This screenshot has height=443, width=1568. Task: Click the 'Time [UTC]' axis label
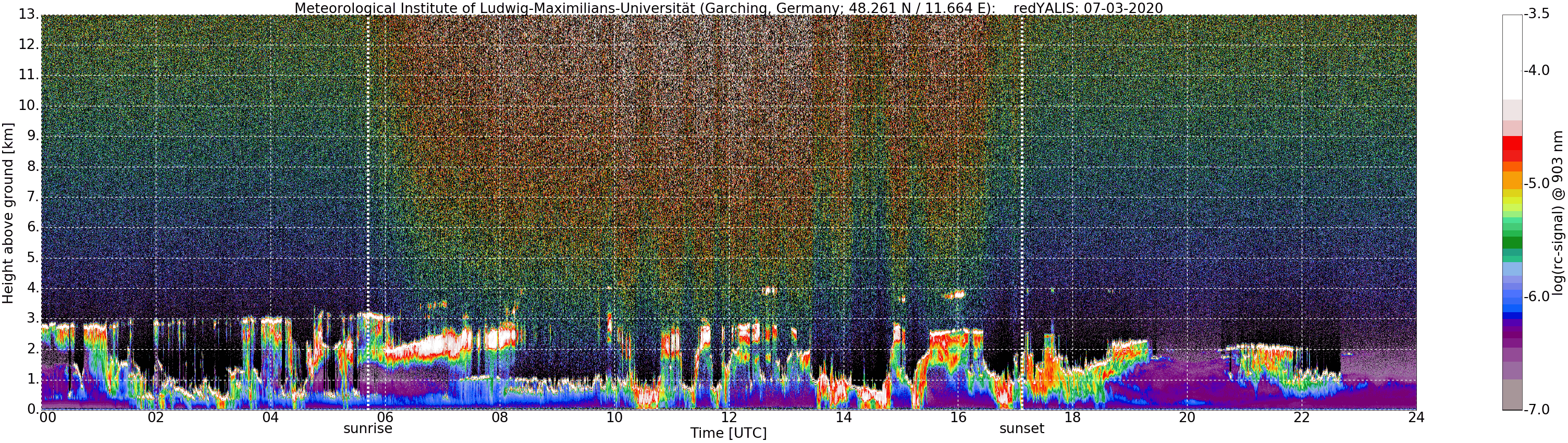pyautogui.click(x=728, y=433)
